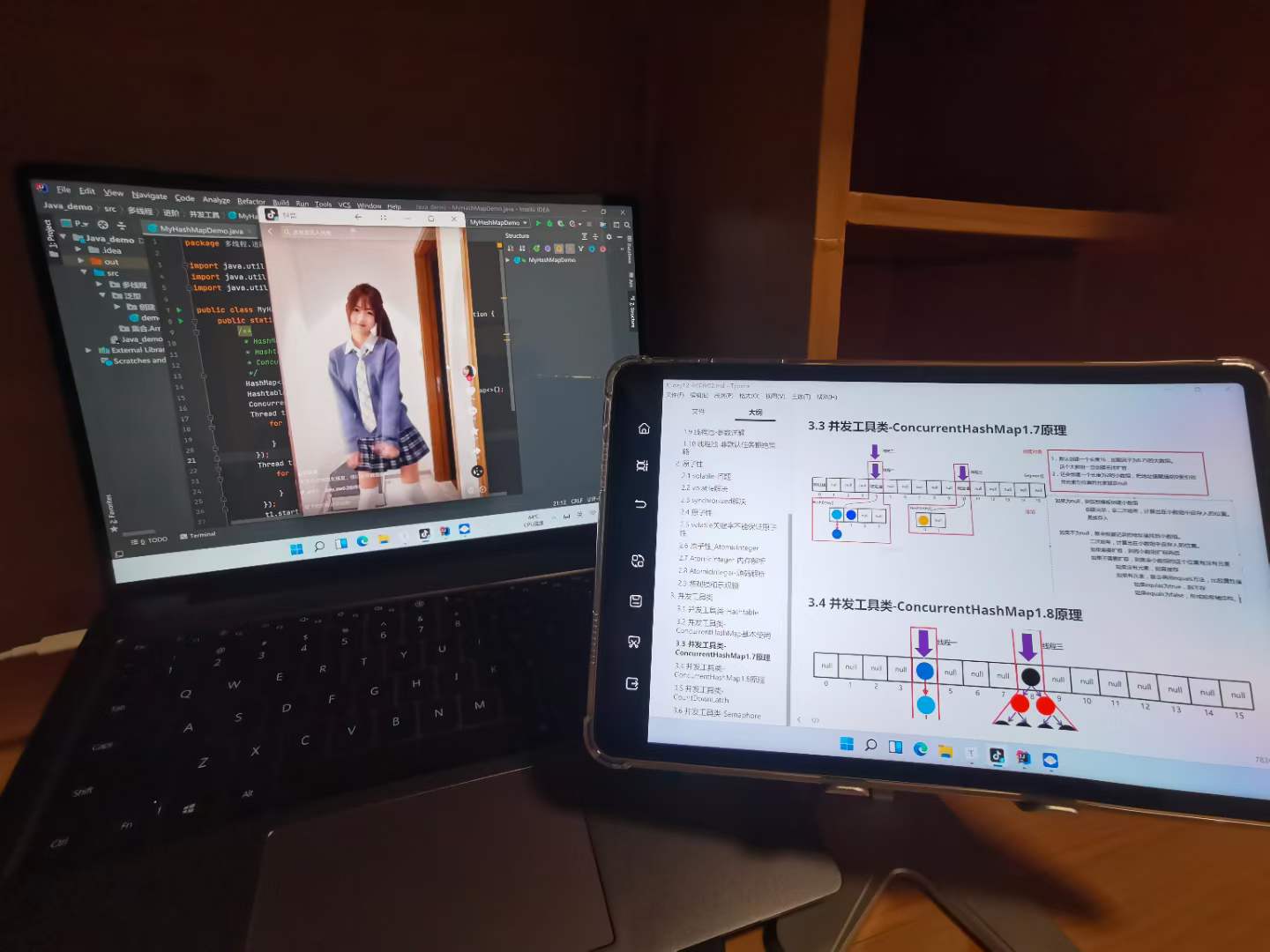
Task: Open the Terminal tool window tab
Action: (198, 535)
